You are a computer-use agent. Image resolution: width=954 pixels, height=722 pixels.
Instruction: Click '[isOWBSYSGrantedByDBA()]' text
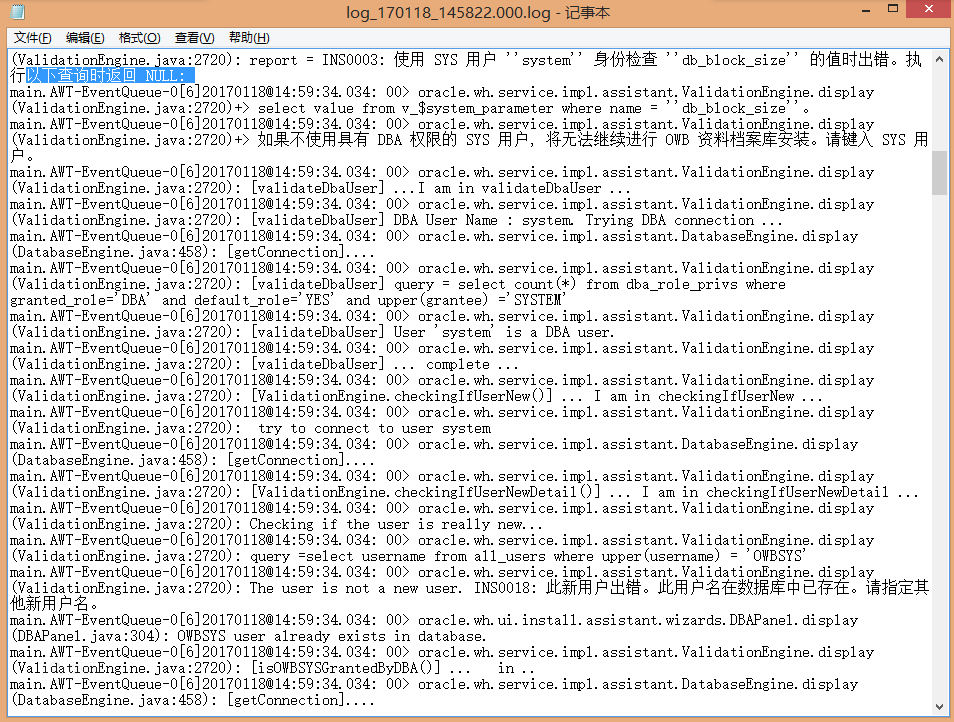(x=346, y=668)
